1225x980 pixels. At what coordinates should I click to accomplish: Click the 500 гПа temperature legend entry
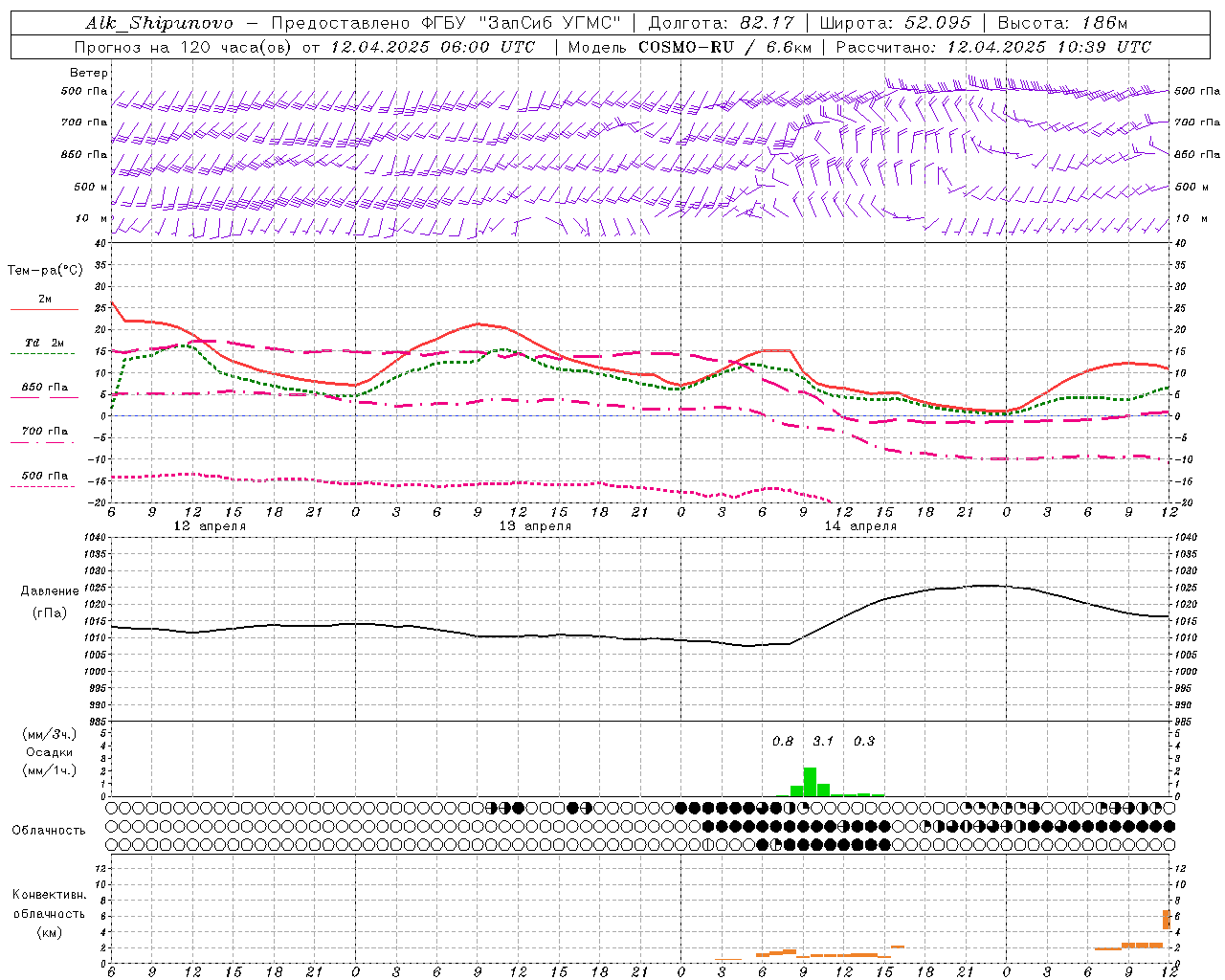[44, 479]
